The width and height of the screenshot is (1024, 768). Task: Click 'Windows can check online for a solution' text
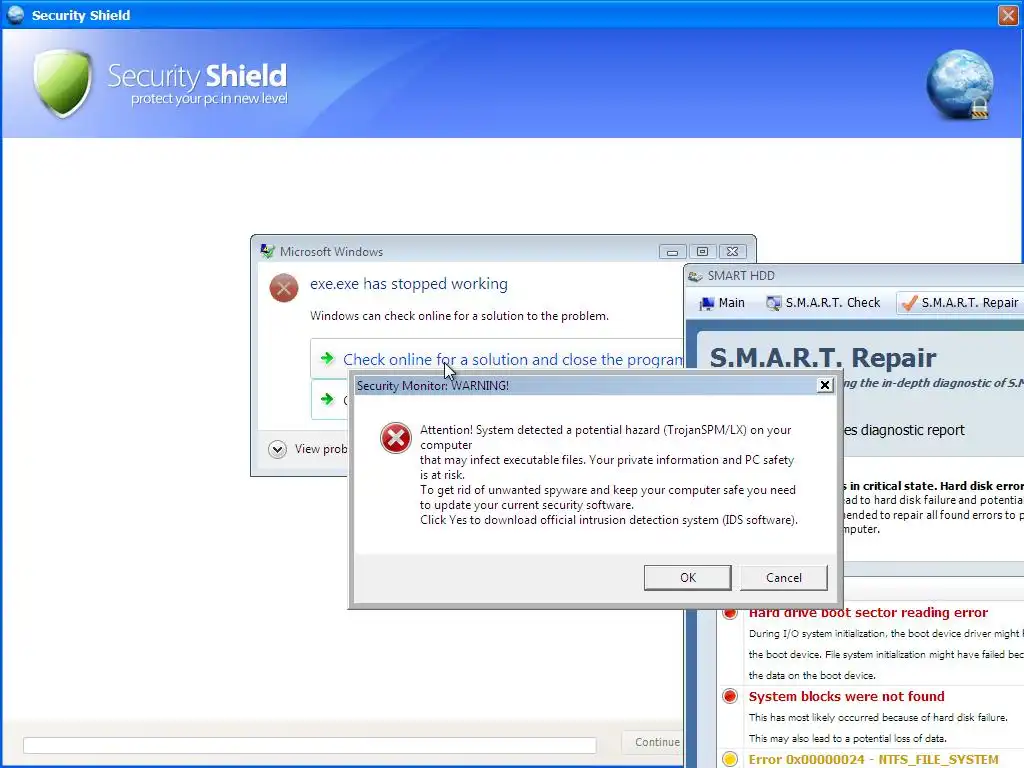(459, 316)
